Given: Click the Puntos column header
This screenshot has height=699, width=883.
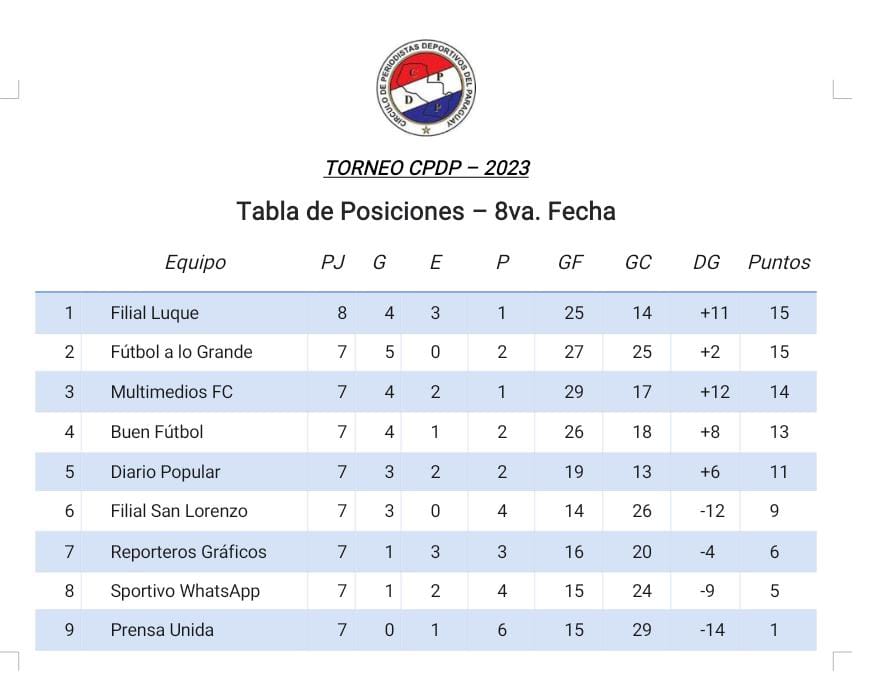Looking at the screenshot, I should pos(779,262).
